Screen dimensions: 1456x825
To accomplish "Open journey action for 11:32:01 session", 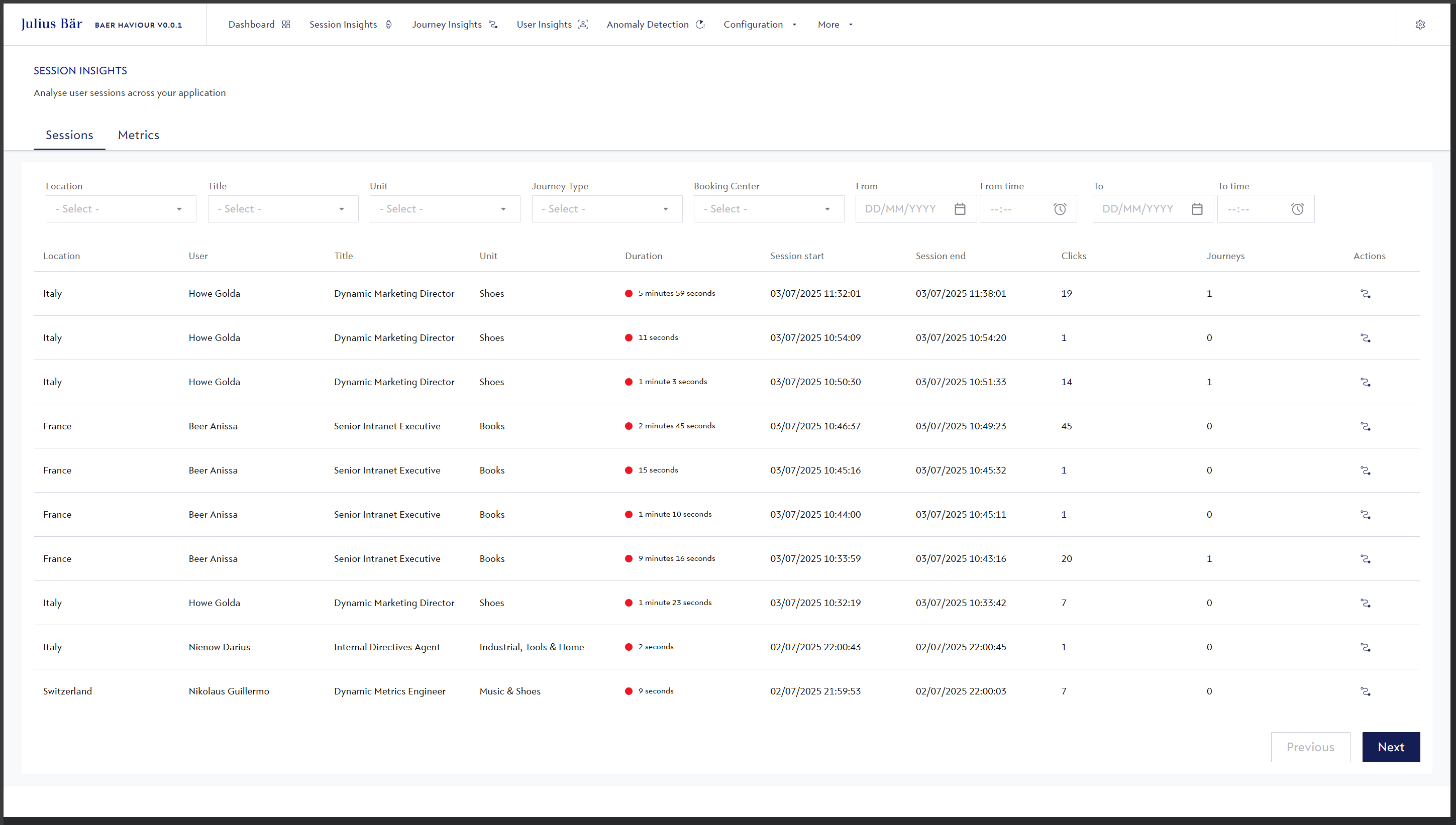I will click(1366, 294).
